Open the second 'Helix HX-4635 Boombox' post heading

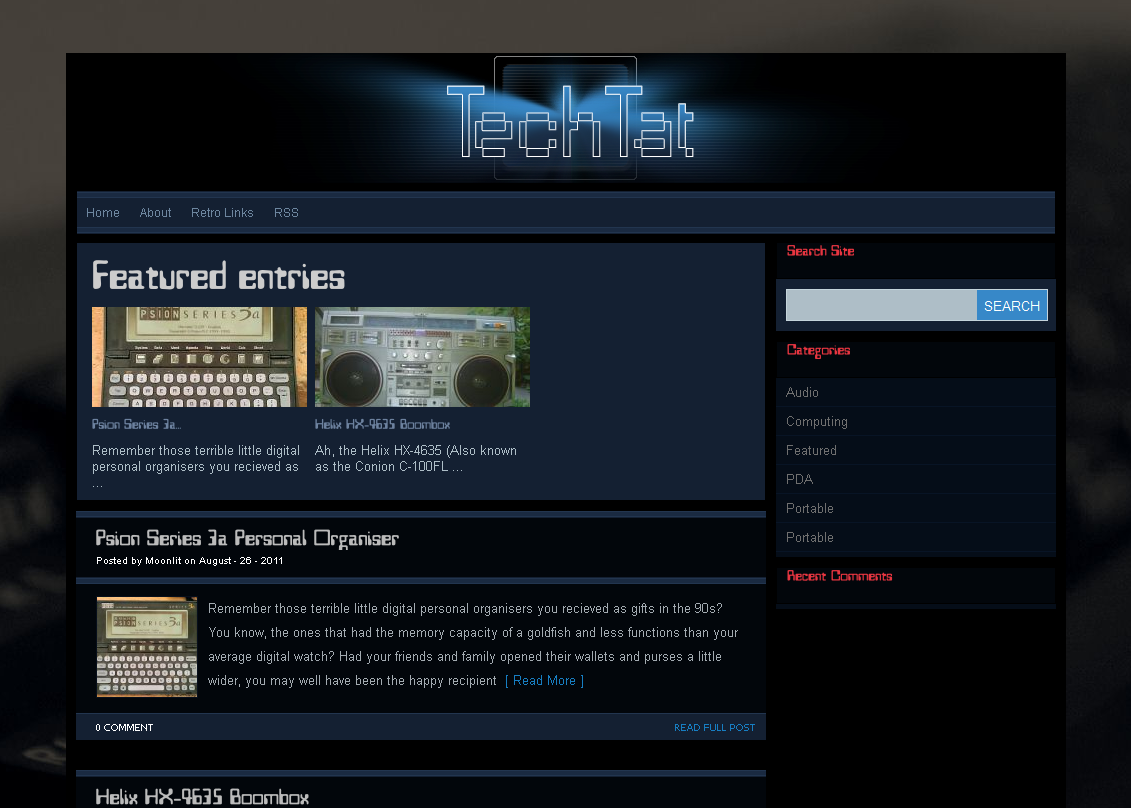(202, 796)
